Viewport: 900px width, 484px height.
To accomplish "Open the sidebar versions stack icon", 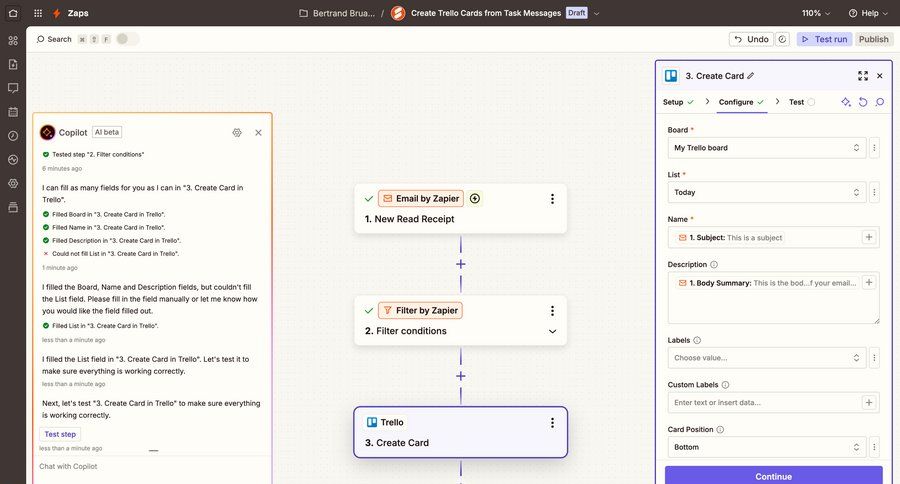I will [13, 207].
